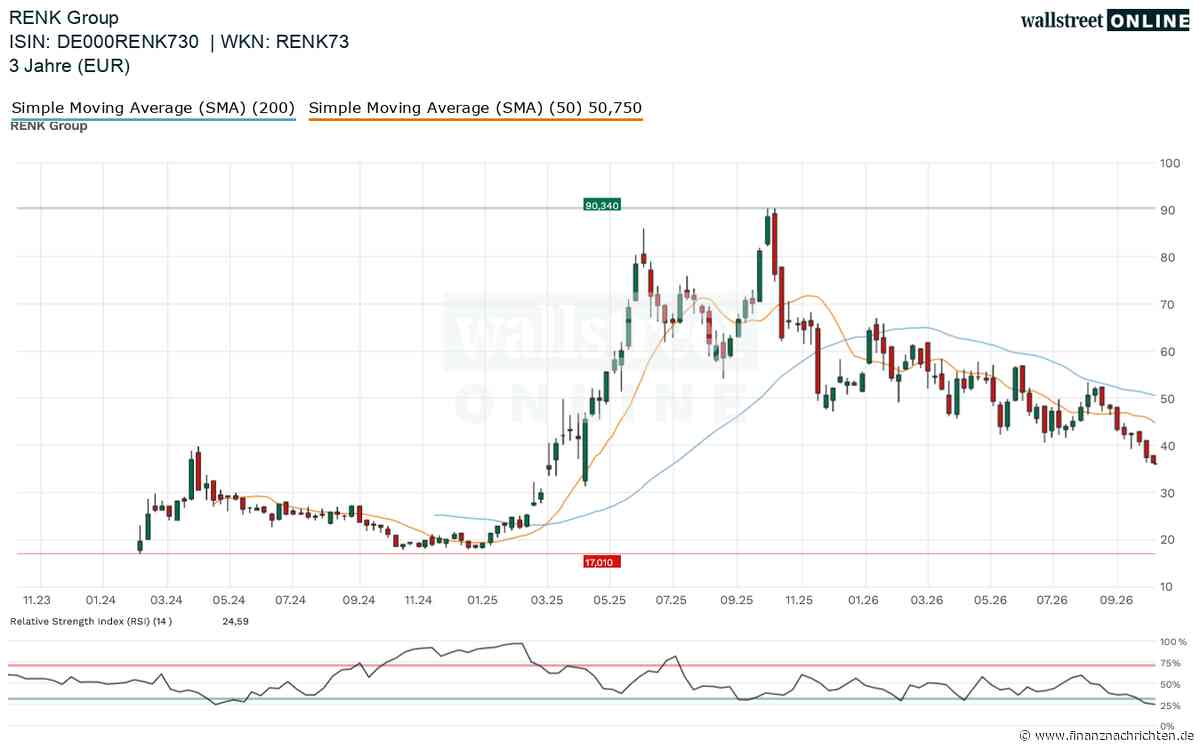This screenshot has width=1200, height=750.
Task: Click the small bold RENK Group series label
Action: 49,126
